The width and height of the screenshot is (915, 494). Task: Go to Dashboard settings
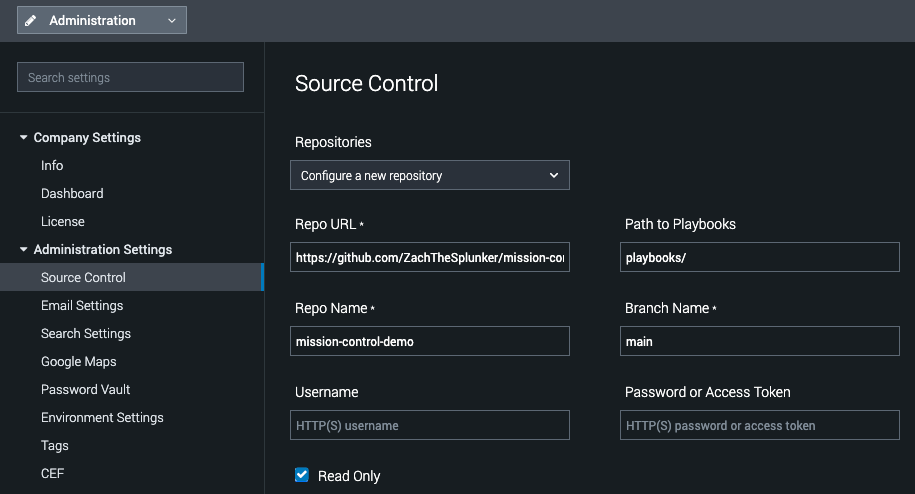[x=72, y=193]
